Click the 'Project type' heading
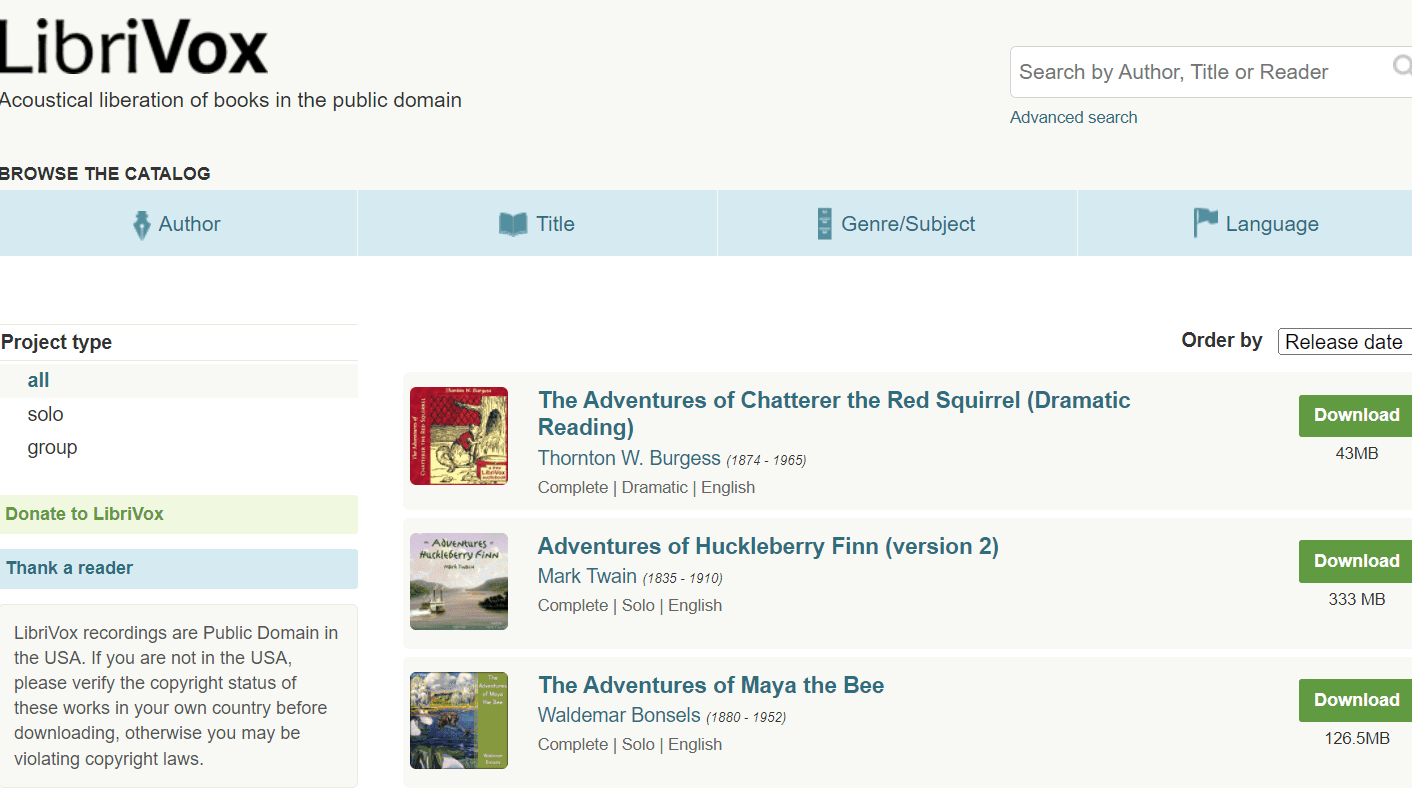The height and width of the screenshot is (794, 1412). (x=56, y=342)
